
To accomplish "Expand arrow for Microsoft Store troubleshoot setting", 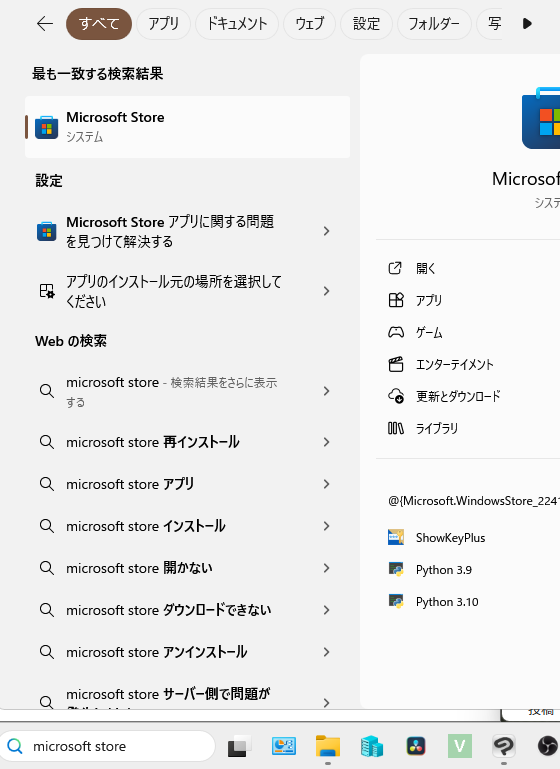I will click(327, 231).
